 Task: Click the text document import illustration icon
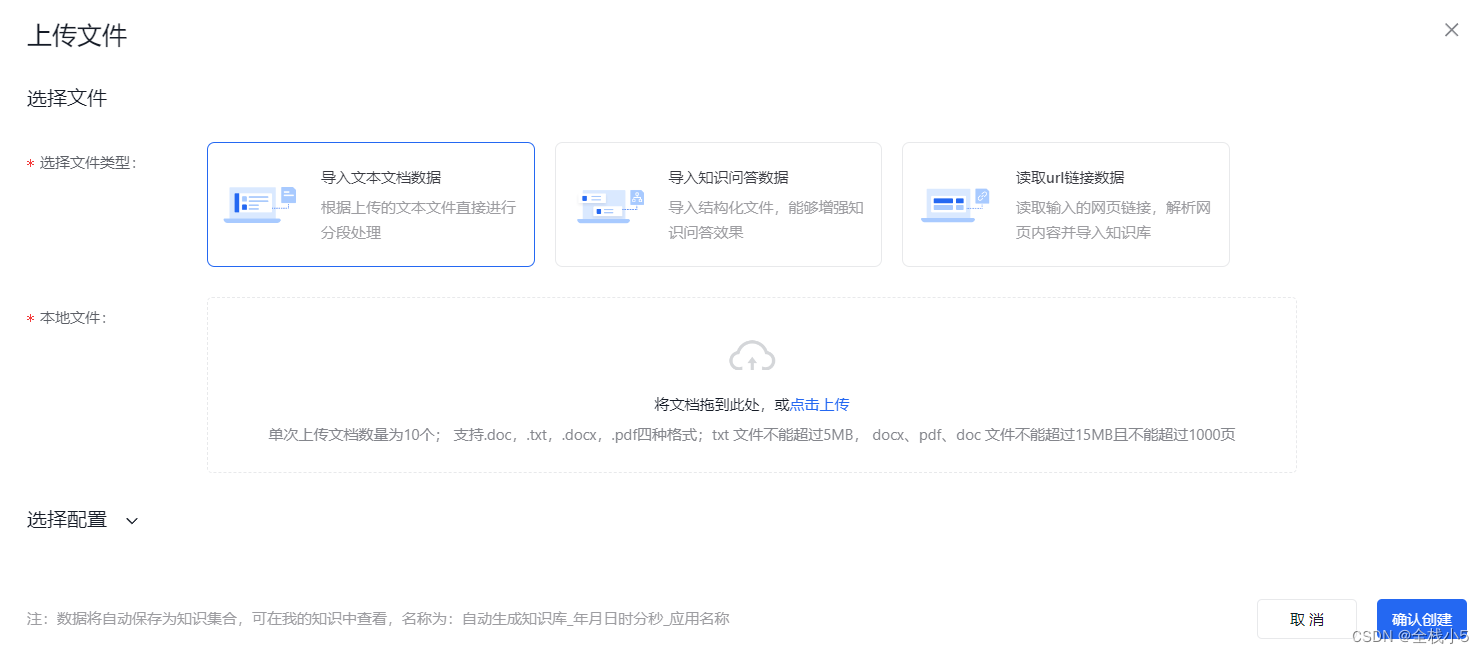coord(260,204)
